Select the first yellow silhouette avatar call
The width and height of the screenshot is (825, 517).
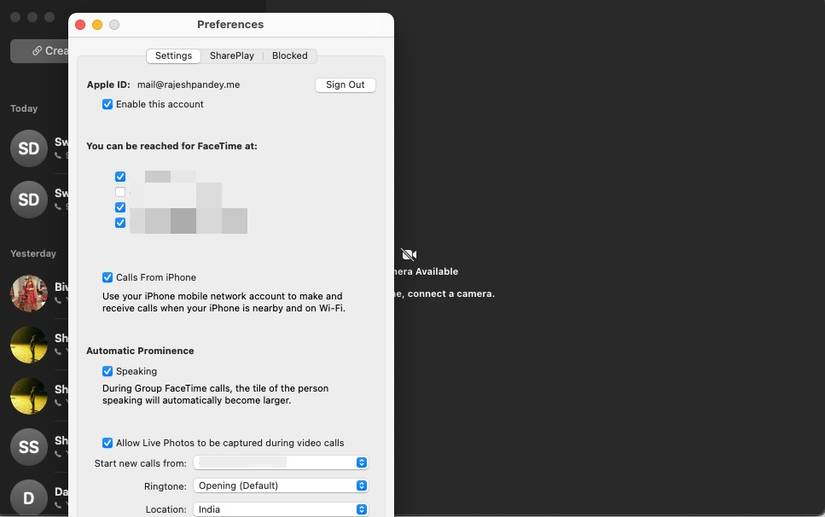click(x=29, y=344)
